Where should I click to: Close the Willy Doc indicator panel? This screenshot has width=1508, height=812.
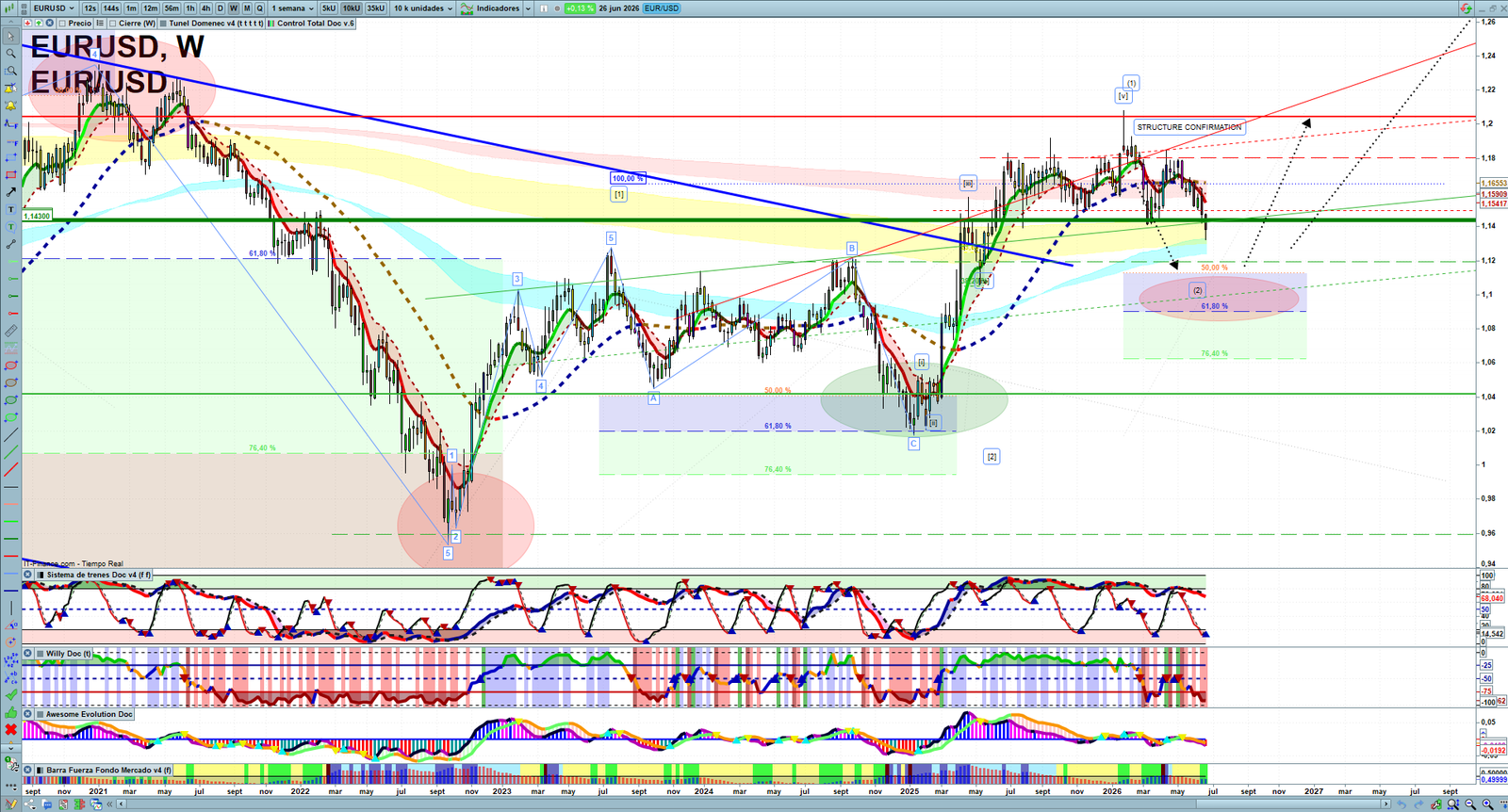pos(28,653)
